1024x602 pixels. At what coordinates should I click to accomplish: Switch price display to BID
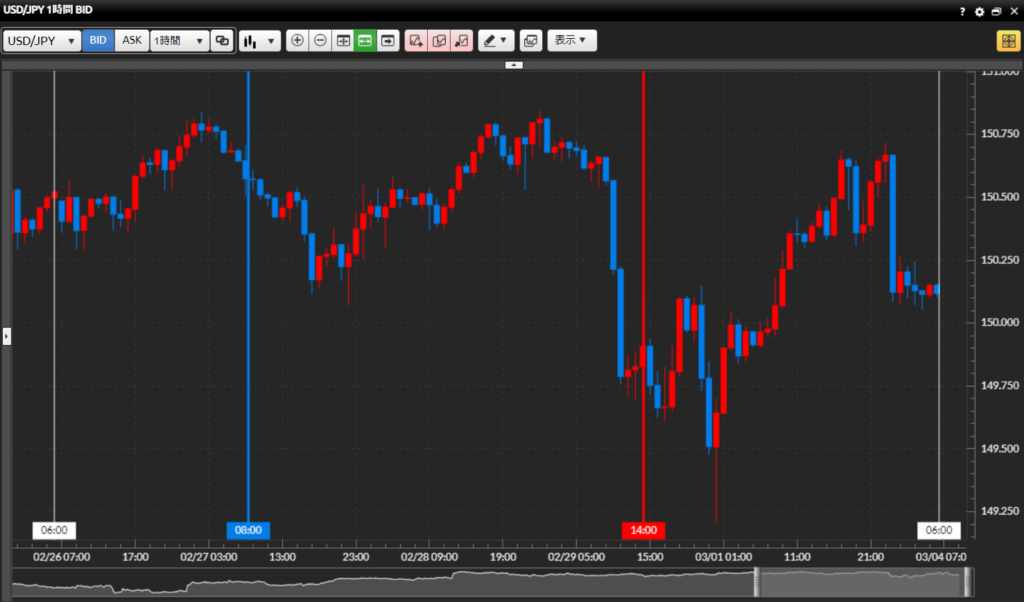(98, 41)
